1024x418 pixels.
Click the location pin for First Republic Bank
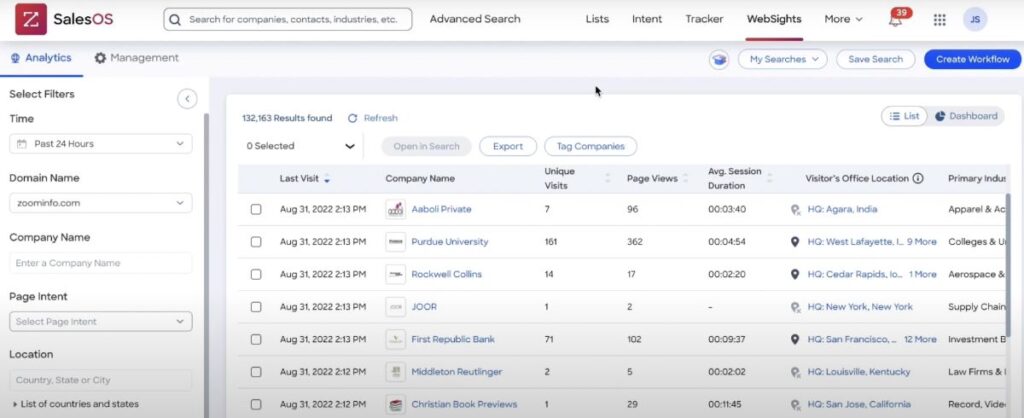[x=795, y=340]
